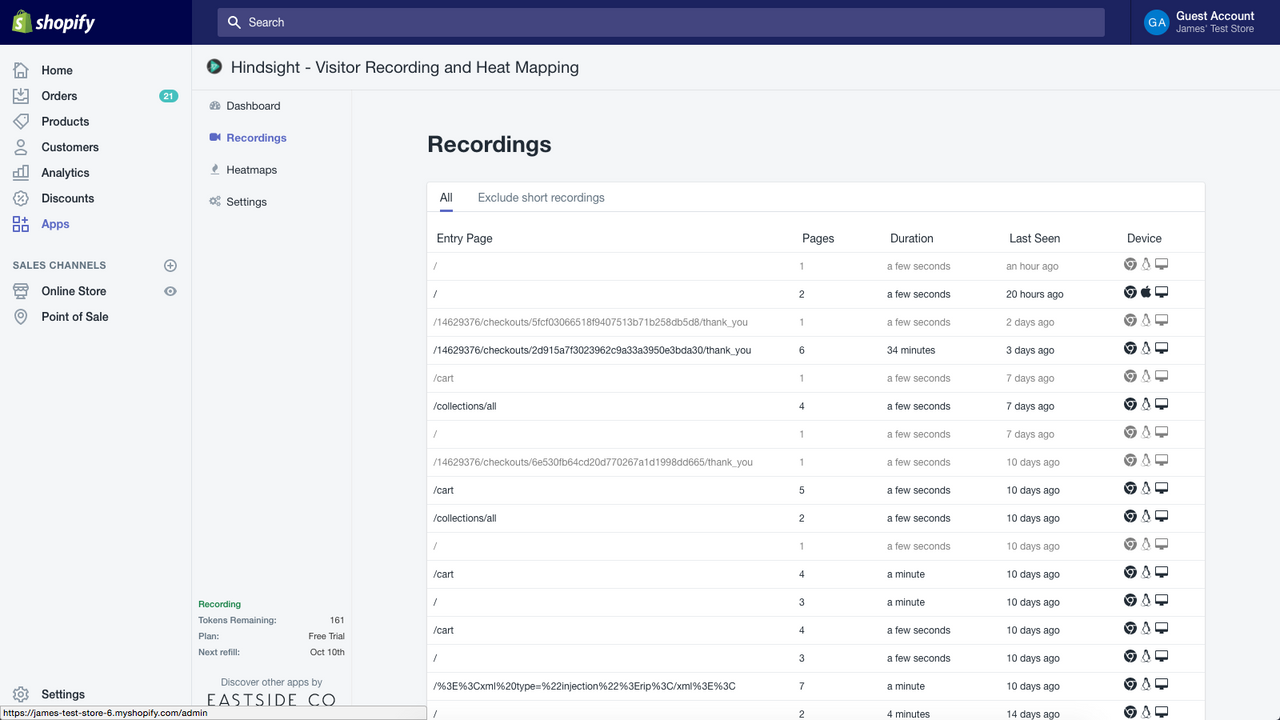Viewport: 1280px width, 720px height.
Task: Open the Exclude short recordings tab
Action: click(x=540, y=197)
